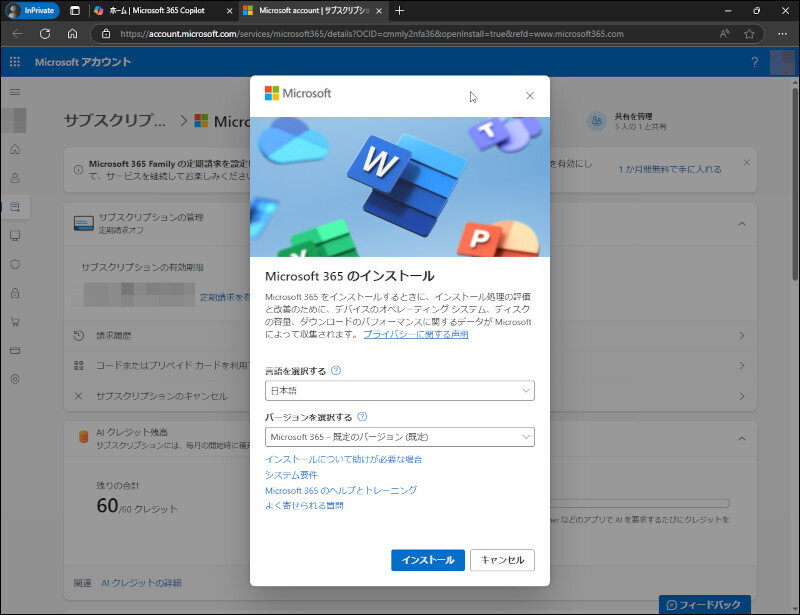Close the Microsoft 365 Copilot browser tab
Image resolution: width=800 pixels, height=615 pixels.
229,10
